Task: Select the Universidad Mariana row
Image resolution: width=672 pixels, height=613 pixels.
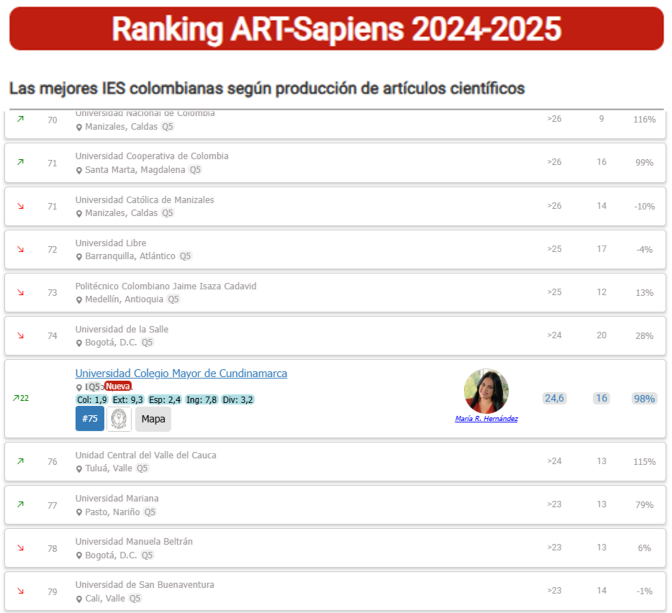Action: 335,505
